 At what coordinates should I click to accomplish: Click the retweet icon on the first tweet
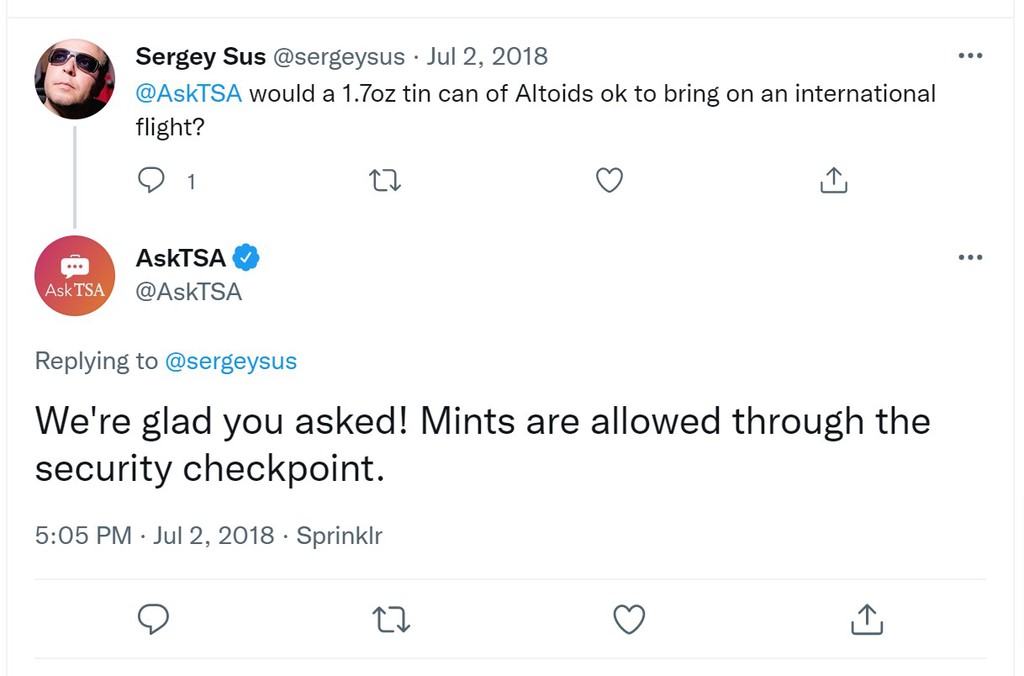(x=384, y=180)
